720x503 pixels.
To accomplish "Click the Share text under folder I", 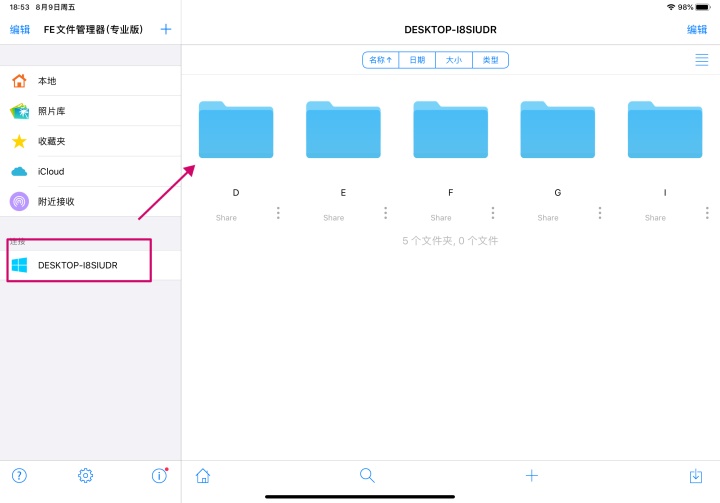I will pos(655,218).
